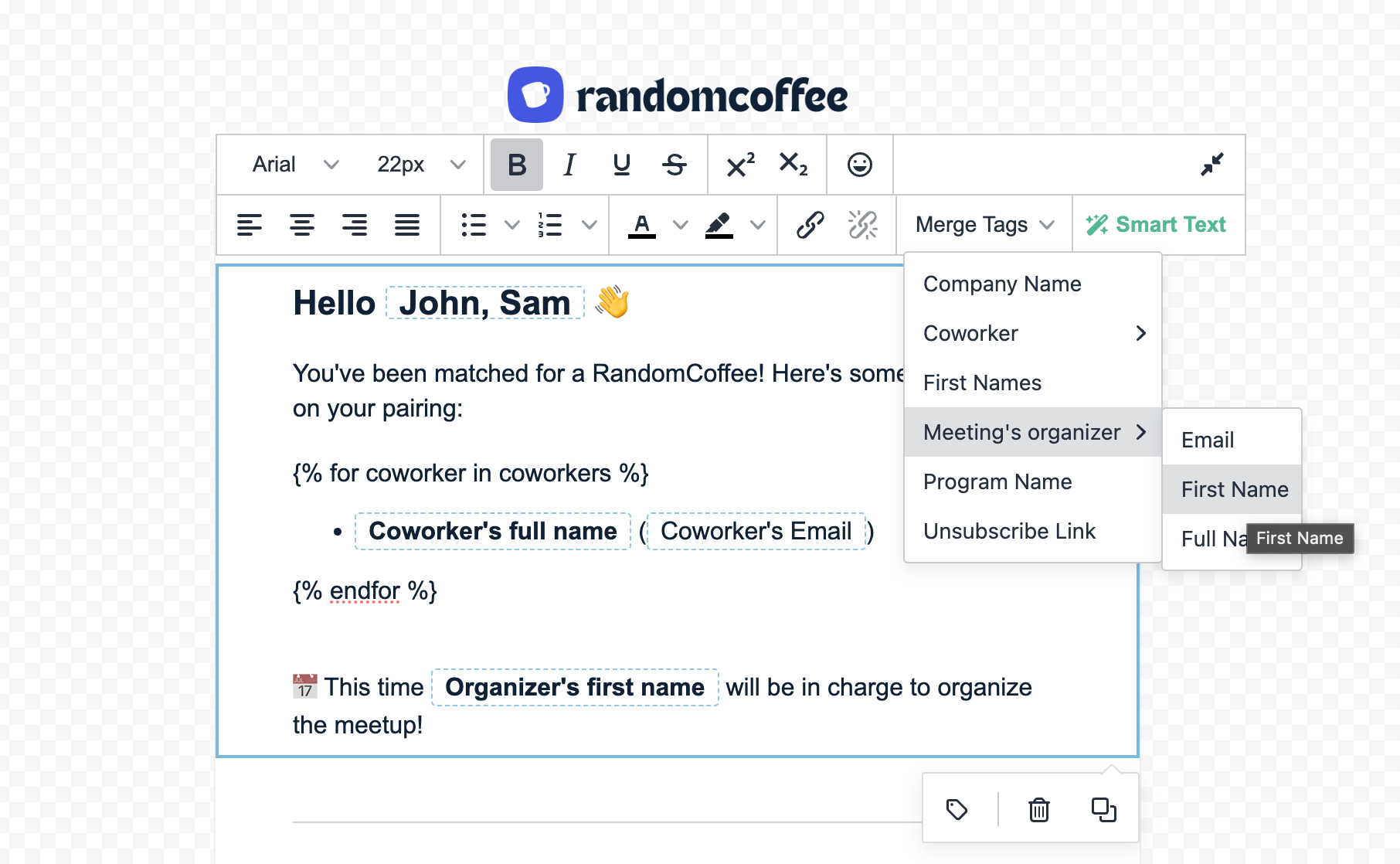Click the John, Sam merge tag
Image resolution: width=1400 pixels, height=864 pixels.
(484, 303)
